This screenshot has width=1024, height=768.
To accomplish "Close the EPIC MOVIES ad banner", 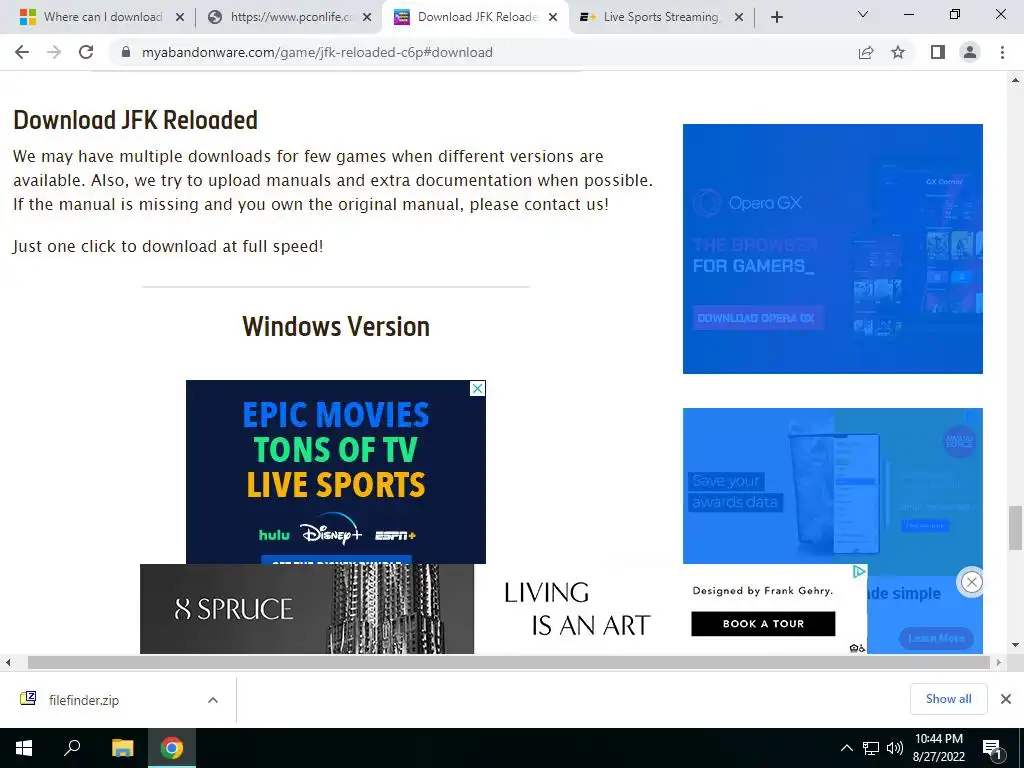I will pyautogui.click(x=477, y=389).
